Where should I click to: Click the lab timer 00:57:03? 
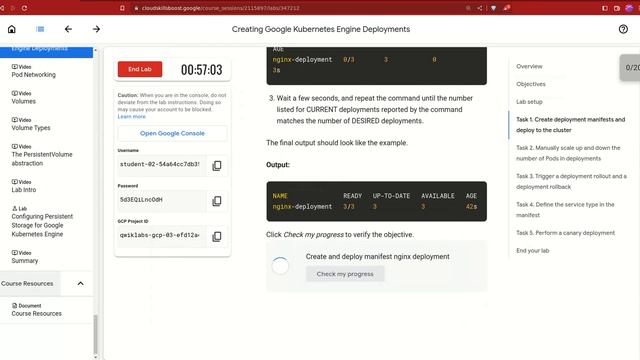pos(202,69)
